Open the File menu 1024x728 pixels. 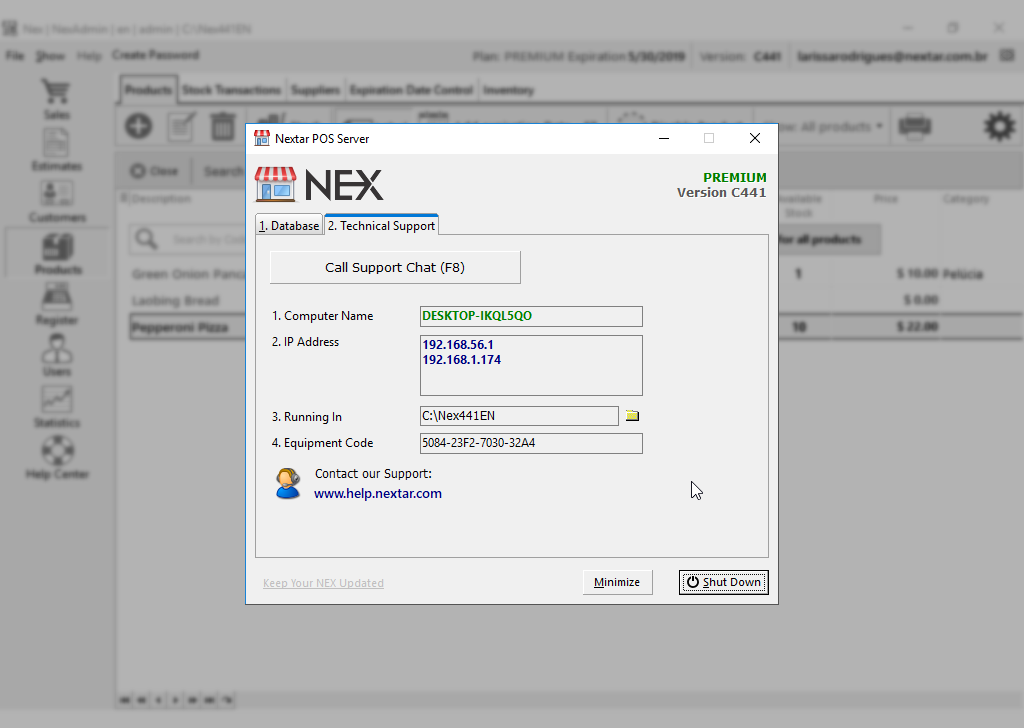pyautogui.click(x=14, y=56)
